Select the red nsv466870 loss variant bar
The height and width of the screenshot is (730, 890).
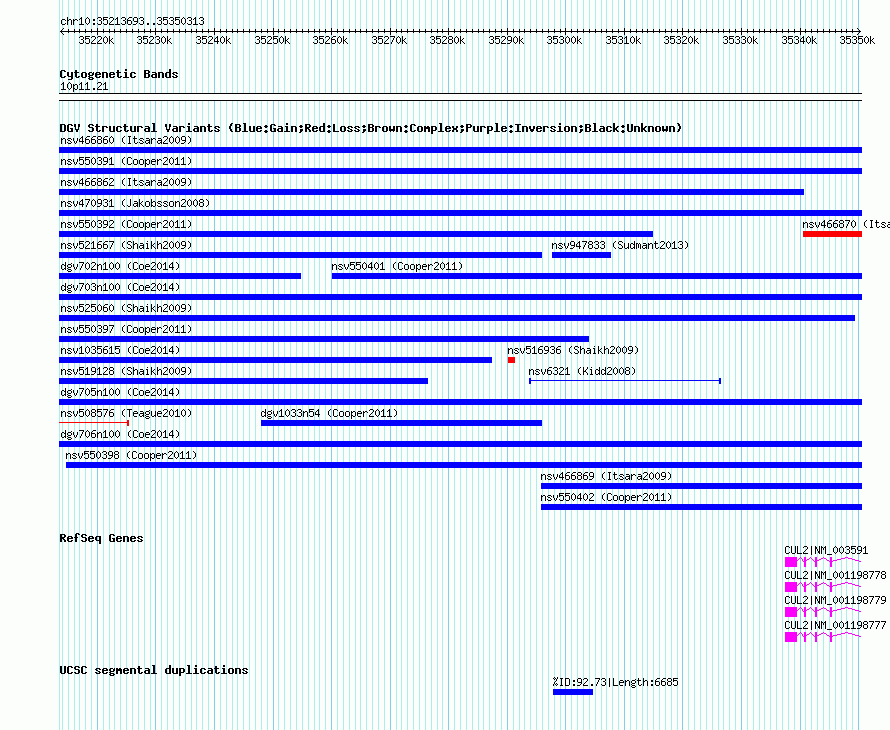(832, 234)
